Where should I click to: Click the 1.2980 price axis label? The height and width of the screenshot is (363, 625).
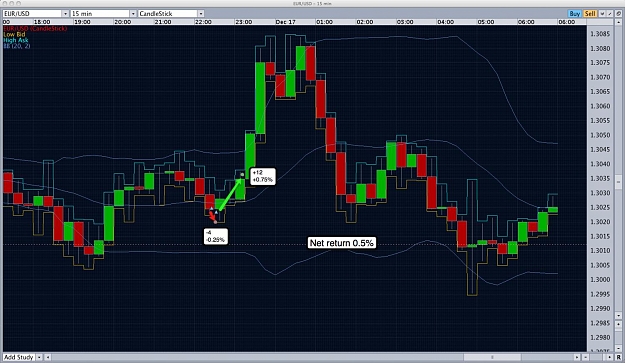tap(600, 337)
